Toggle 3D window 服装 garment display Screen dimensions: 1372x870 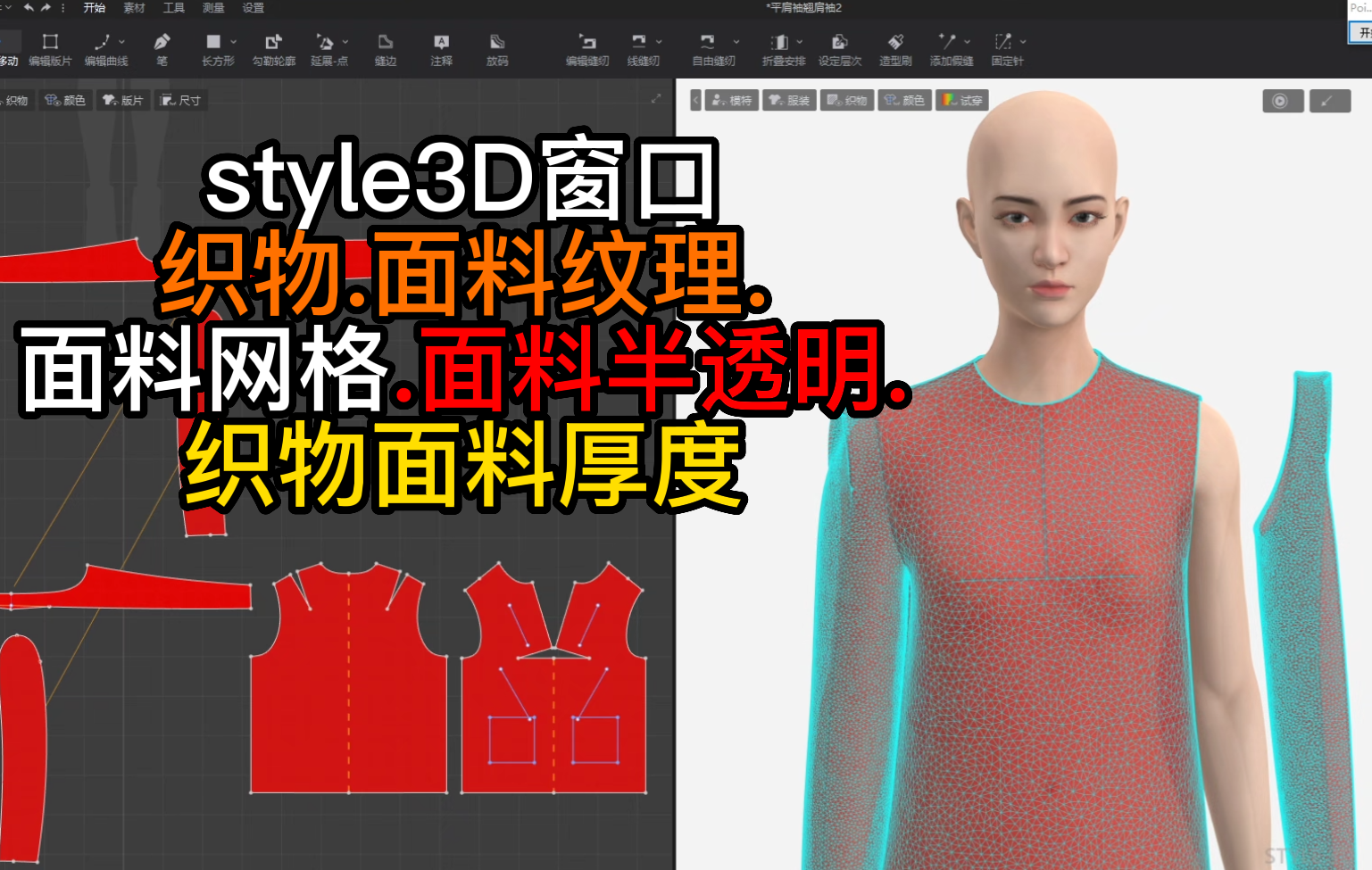pyautogui.click(x=789, y=100)
